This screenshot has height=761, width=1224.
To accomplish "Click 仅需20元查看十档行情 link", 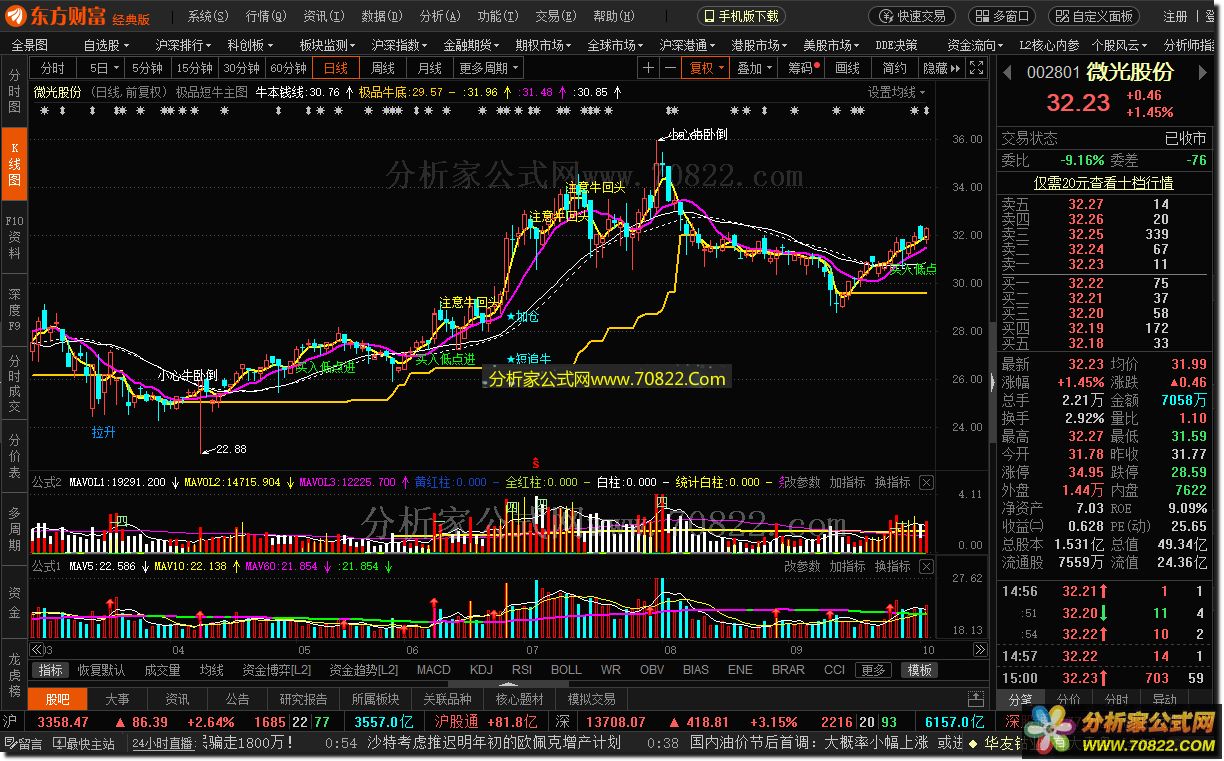I will pos(1103,183).
